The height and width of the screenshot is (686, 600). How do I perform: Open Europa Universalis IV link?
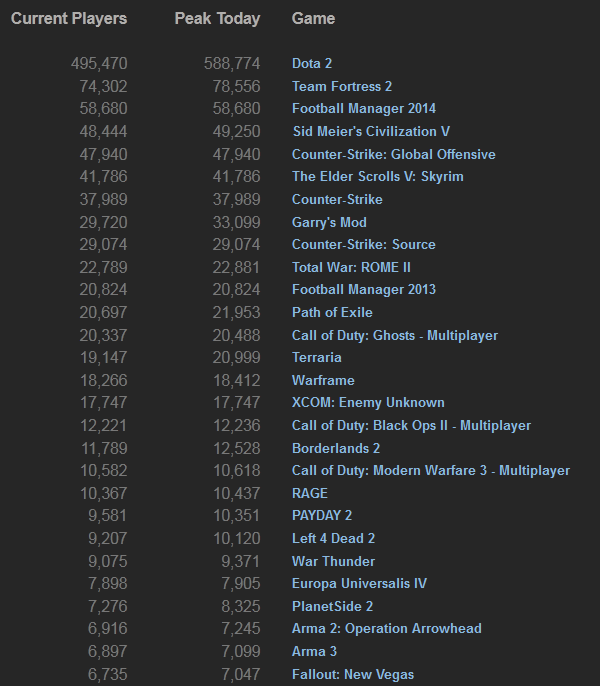[x=361, y=583]
